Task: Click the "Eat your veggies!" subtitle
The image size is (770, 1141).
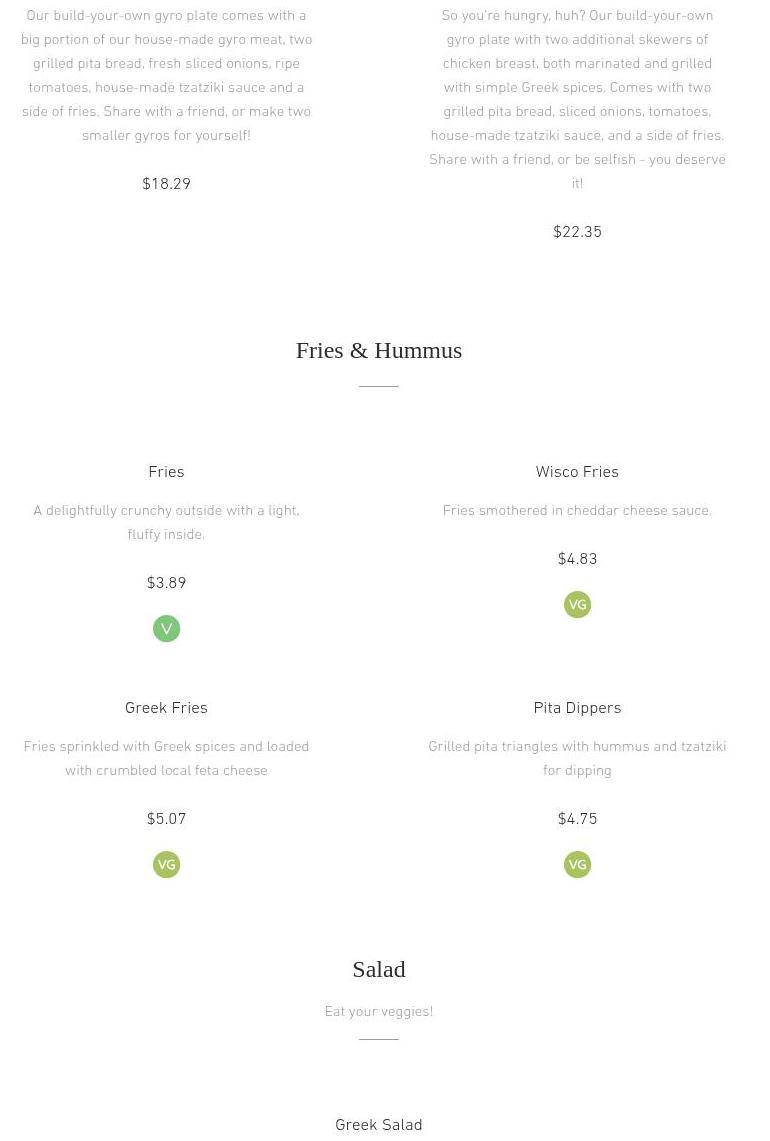Action: coord(378,1012)
